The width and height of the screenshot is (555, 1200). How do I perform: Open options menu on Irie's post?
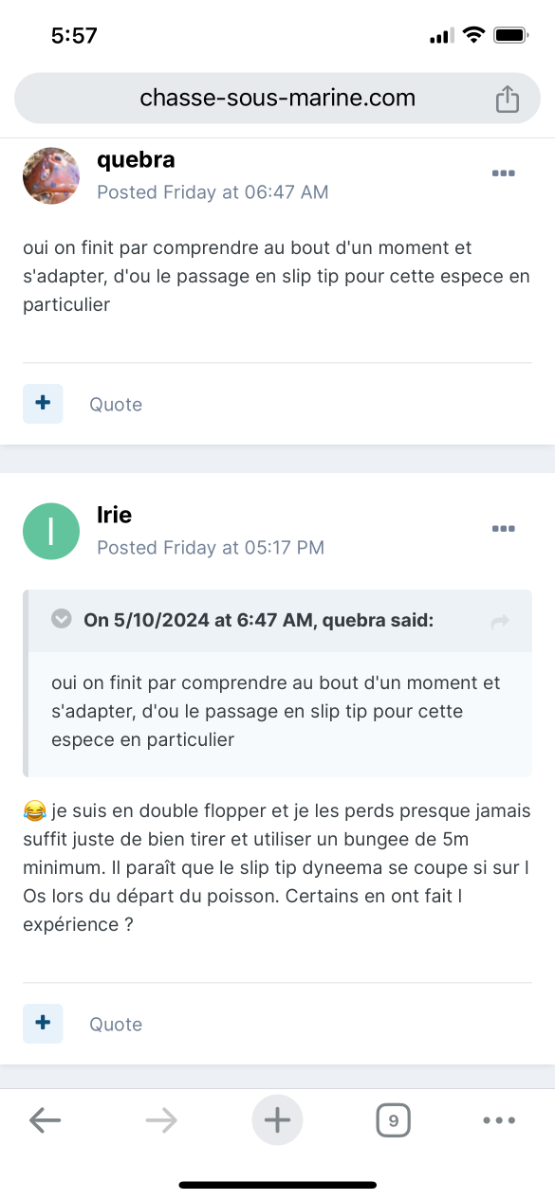click(x=503, y=529)
